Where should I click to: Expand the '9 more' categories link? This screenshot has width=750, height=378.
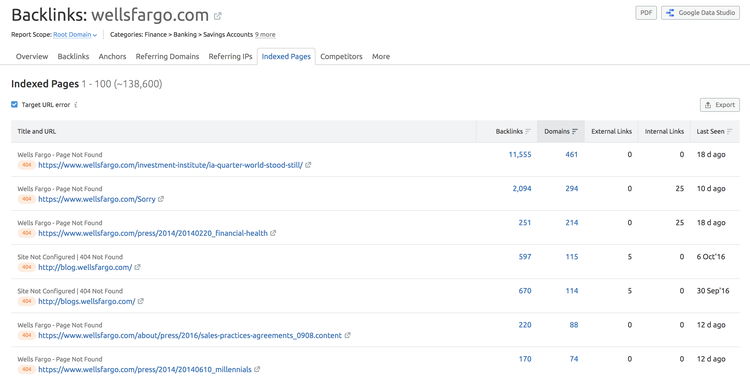[x=265, y=34]
